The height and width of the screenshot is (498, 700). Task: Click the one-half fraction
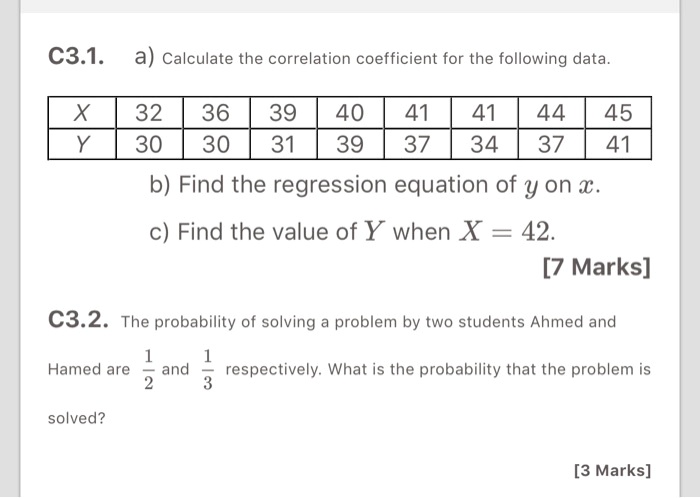point(146,370)
